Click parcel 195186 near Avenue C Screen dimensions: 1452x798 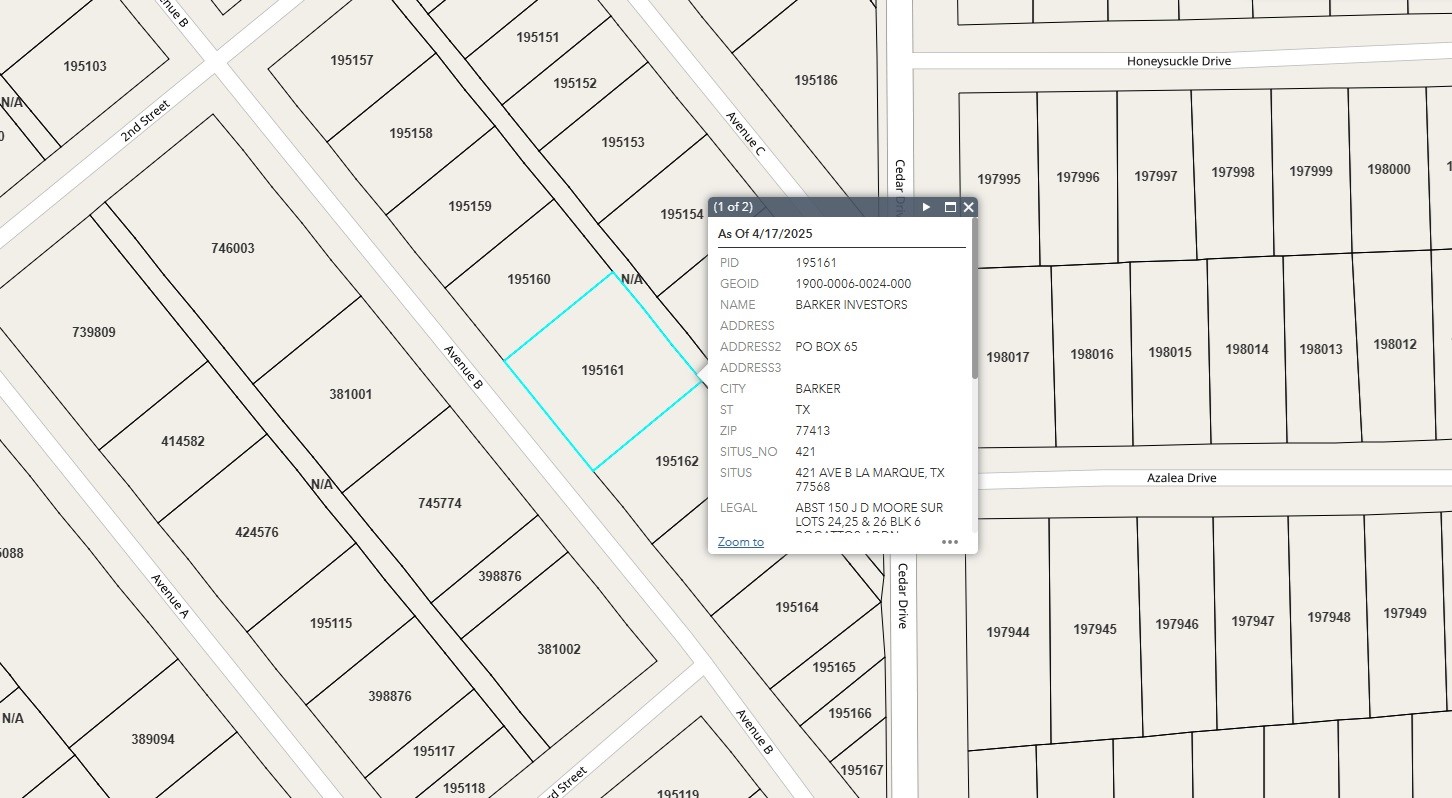point(815,80)
